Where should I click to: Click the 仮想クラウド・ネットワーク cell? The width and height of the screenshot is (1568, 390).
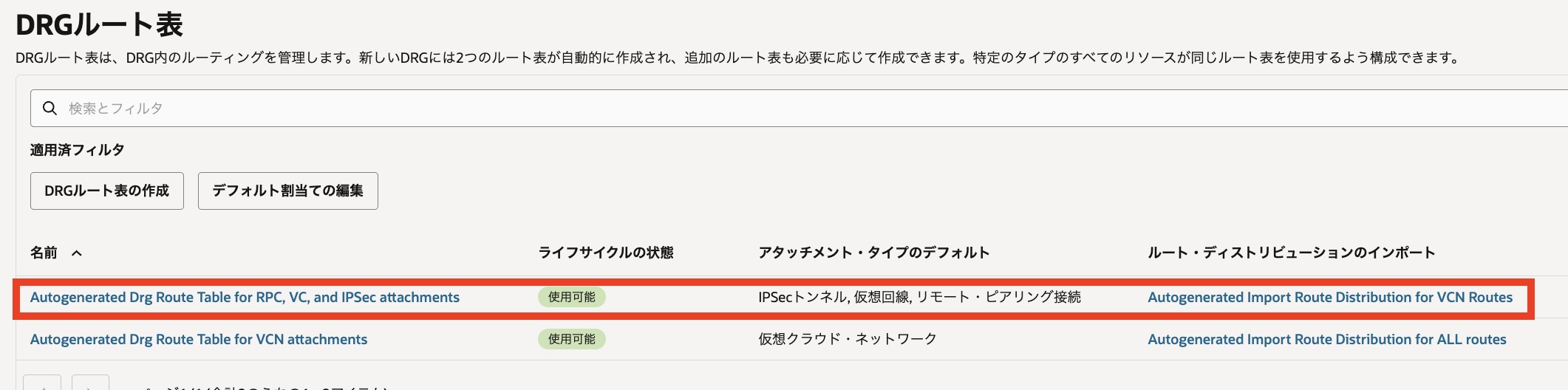coord(847,340)
